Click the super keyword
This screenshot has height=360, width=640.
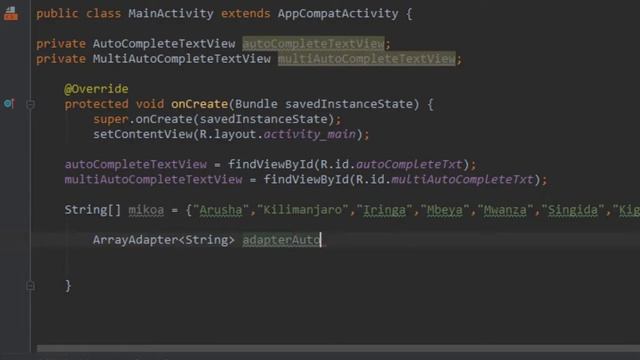pos(111,119)
